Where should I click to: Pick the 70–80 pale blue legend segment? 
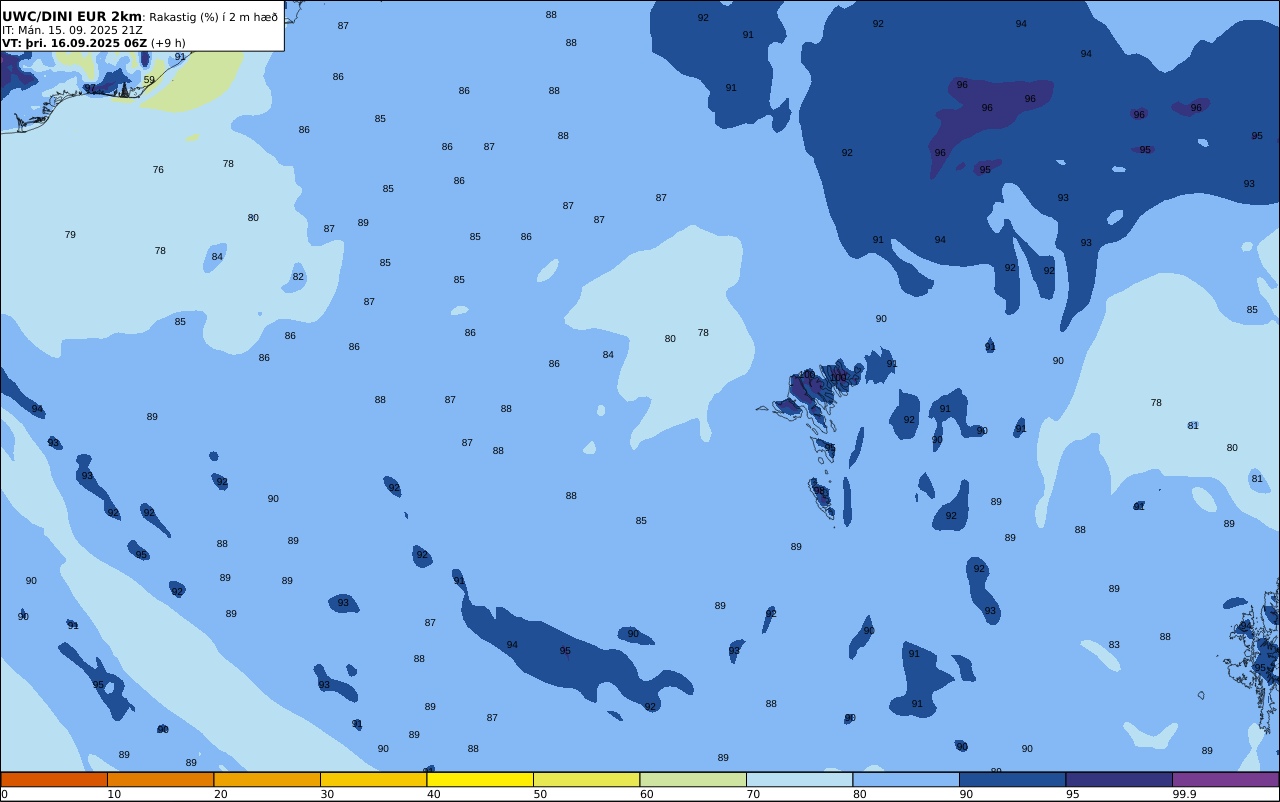click(x=799, y=779)
